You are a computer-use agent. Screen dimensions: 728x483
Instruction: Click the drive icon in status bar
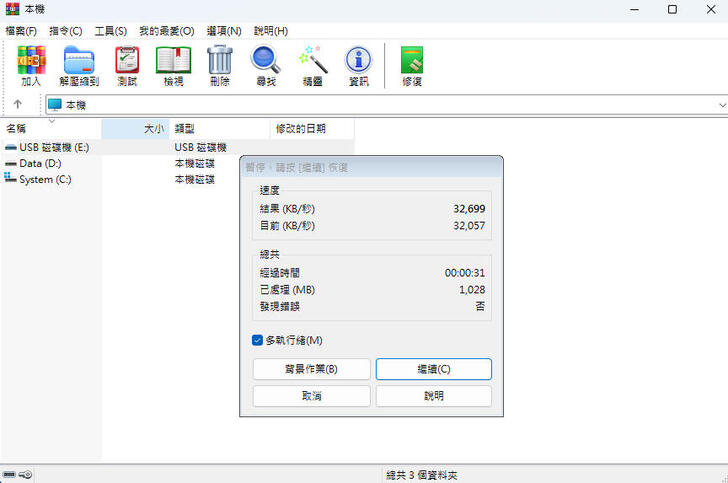tap(9, 475)
